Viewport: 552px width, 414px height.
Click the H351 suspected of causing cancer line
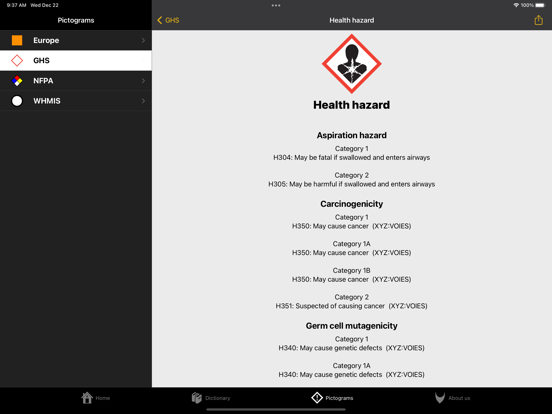point(352,306)
